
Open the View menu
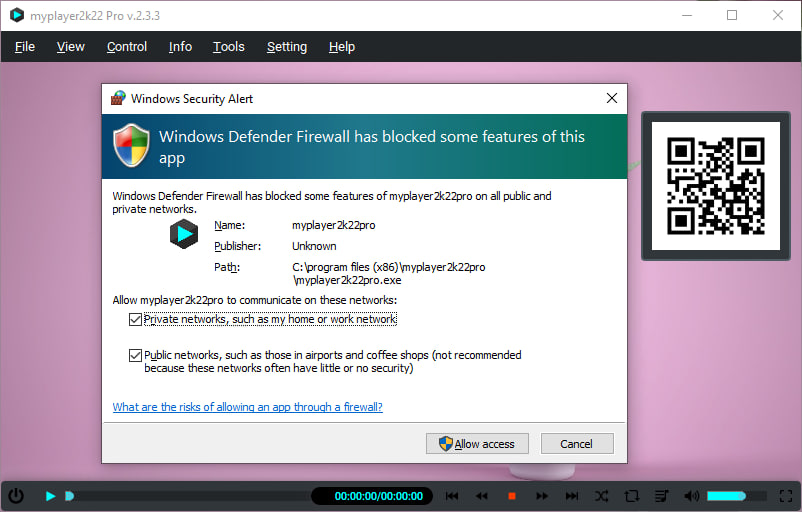(x=70, y=47)
